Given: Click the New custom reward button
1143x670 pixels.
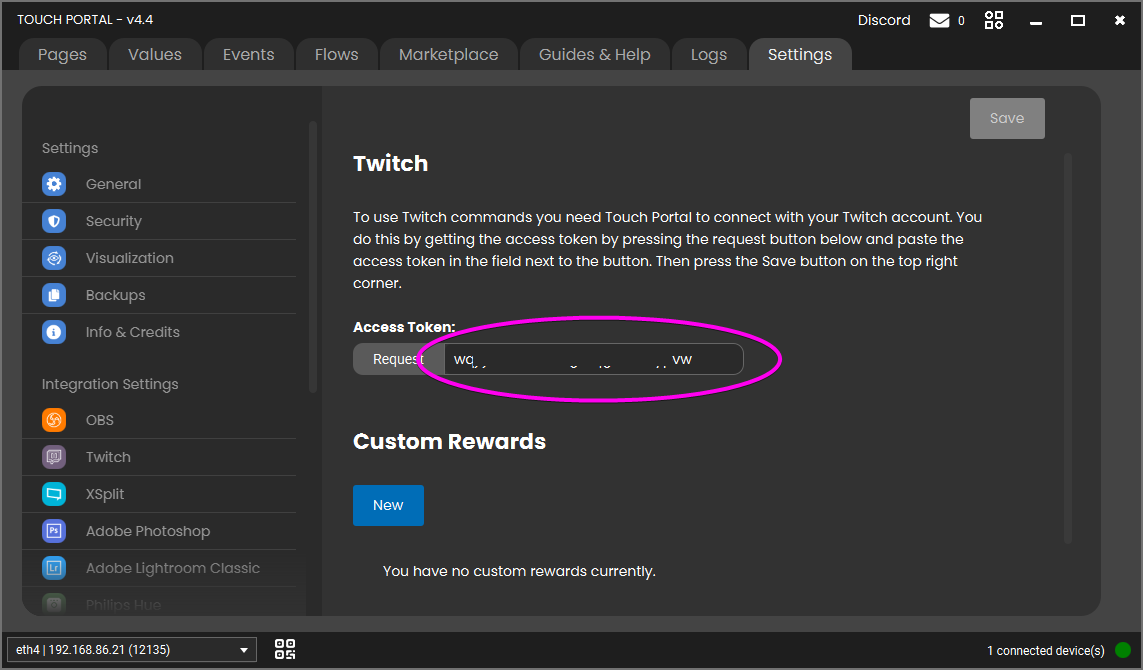Looking at the screenshot, I should click(x=388, y=505).
